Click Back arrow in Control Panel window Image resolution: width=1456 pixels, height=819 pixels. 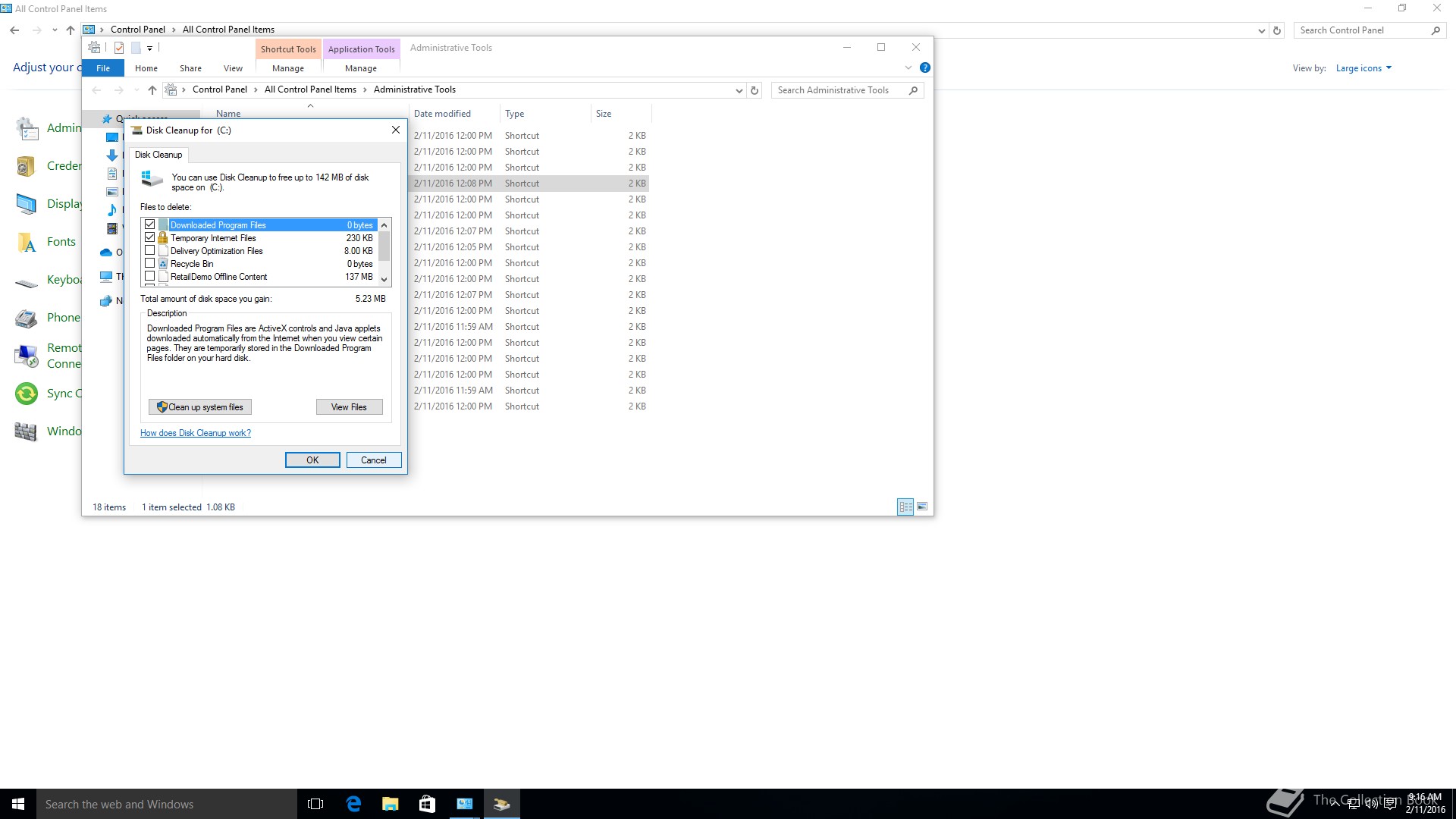[14, 30]
